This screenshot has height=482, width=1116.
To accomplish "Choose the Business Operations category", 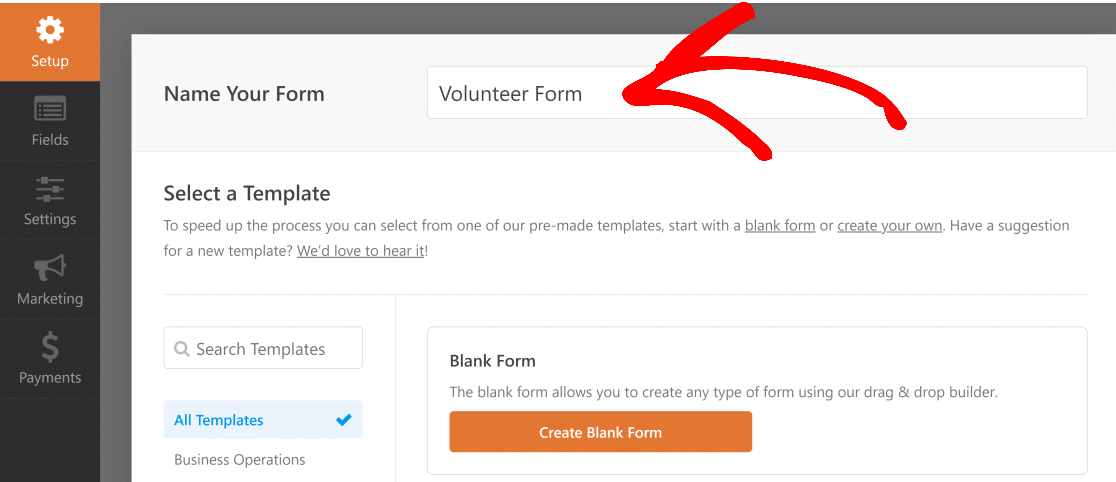I will click(240, 460).
